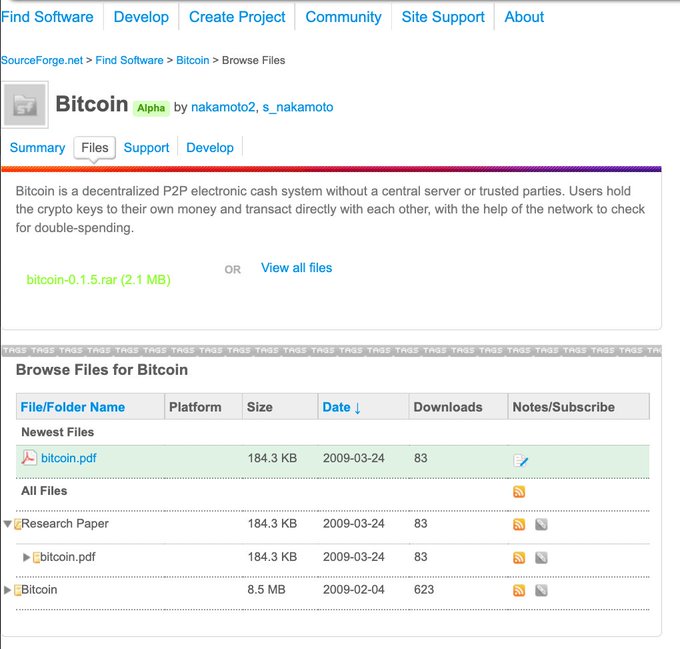Open s_nakamoto author profile
Image resolution: width=680 pixels, height=649 pixels.
pos(298,107)
